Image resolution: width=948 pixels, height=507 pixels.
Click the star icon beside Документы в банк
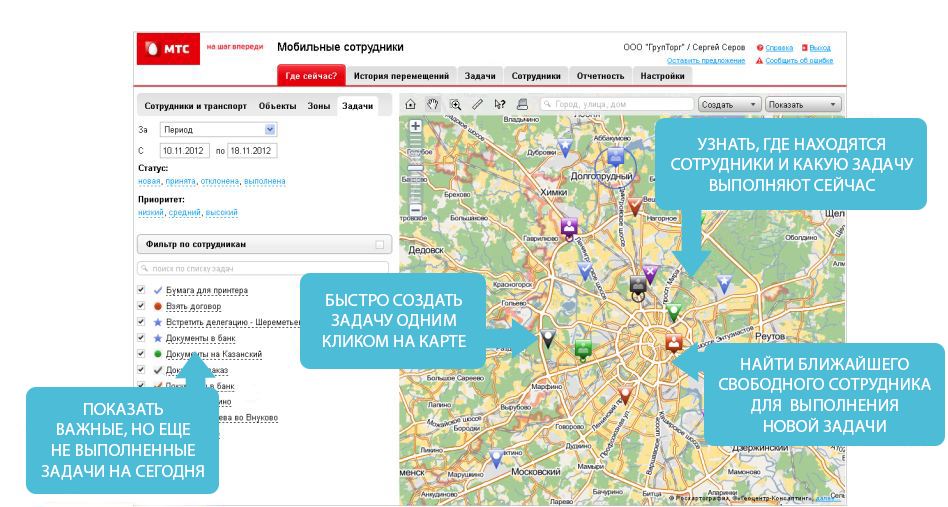(158, 338)
